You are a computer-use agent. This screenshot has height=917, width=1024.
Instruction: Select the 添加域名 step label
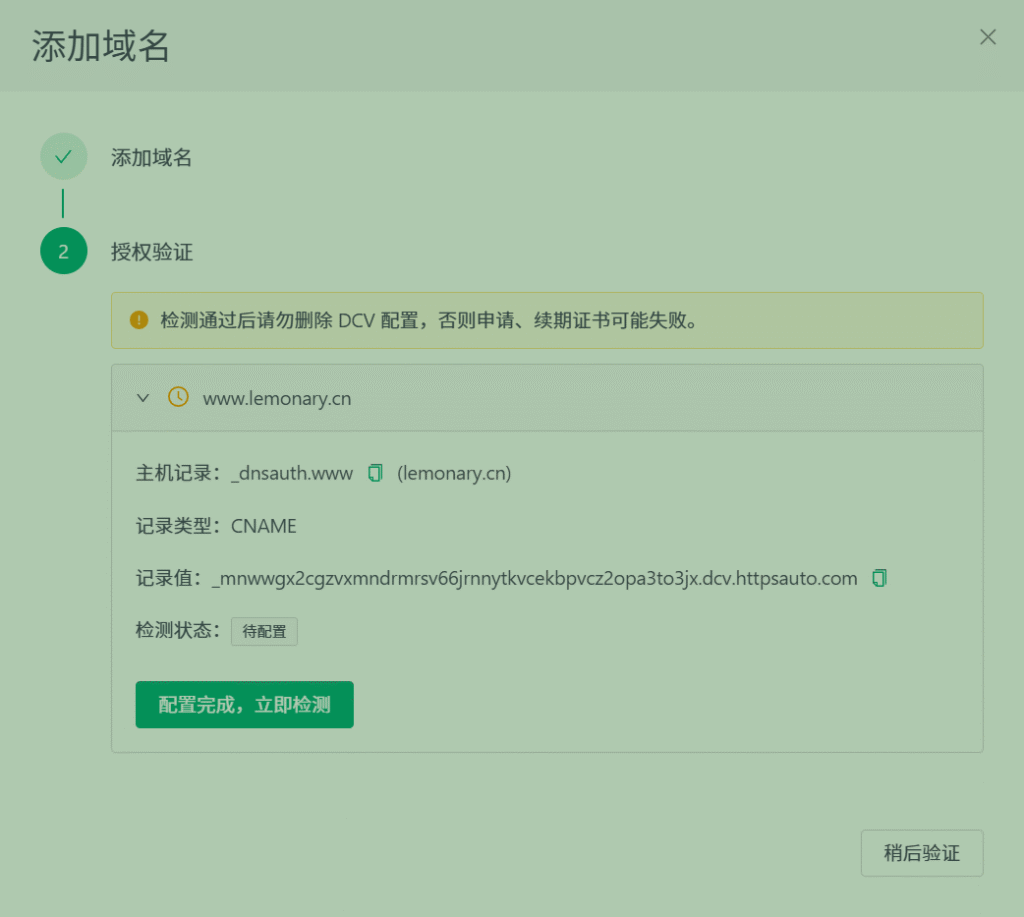[x=151, y=157]
